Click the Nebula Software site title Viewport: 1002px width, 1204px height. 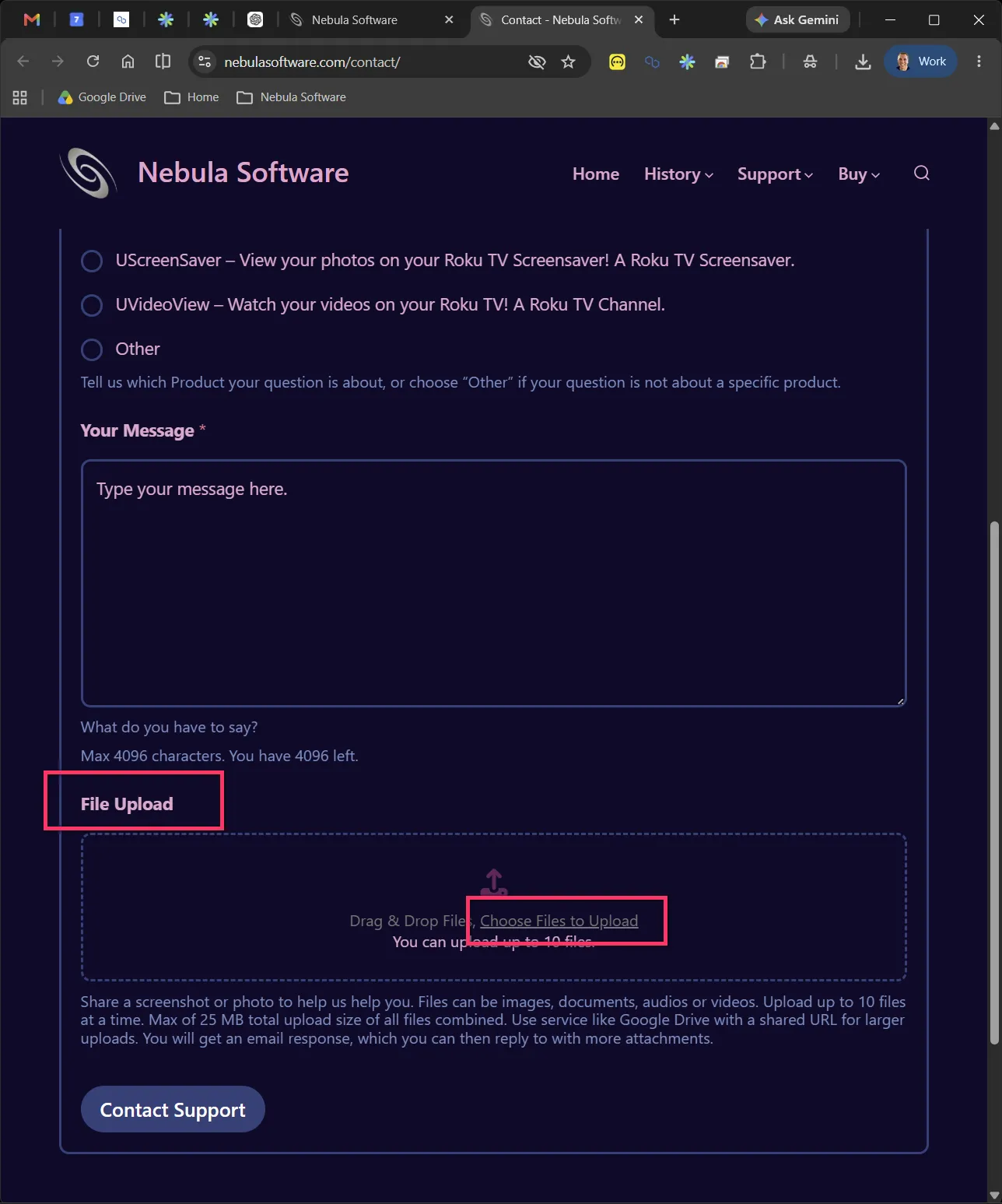243,173
